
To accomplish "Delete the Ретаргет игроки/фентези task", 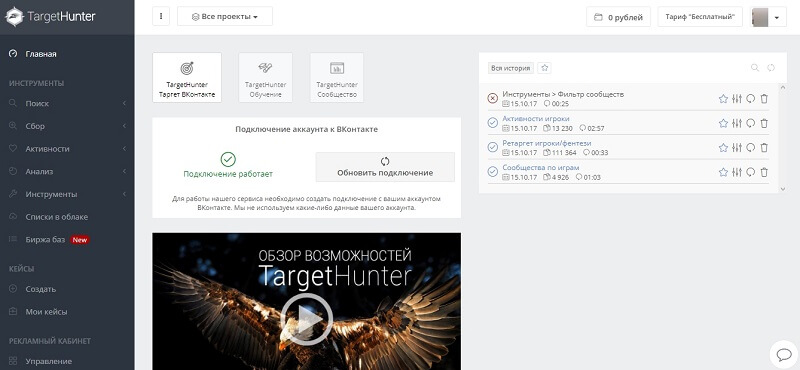I will [x=764, y=147].
